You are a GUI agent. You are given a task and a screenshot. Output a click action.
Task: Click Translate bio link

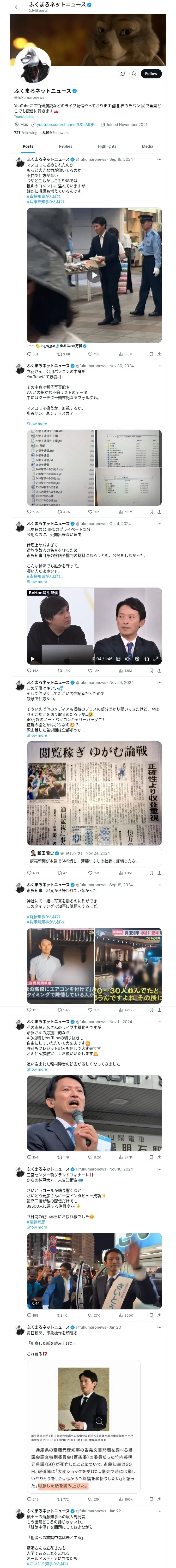[24, 116]
